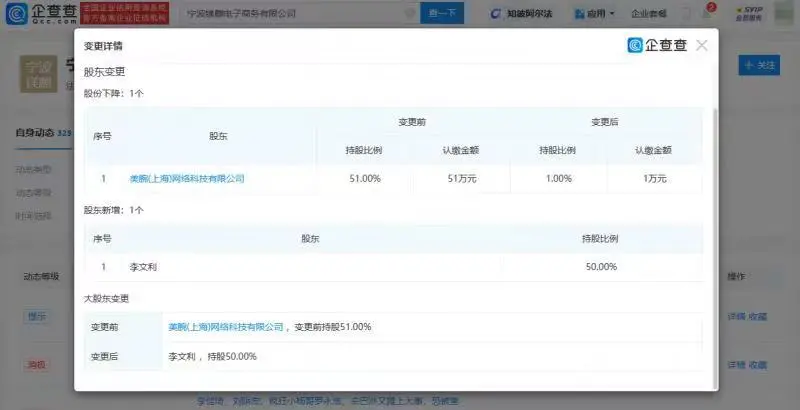The width and height of the screenshot is (800, 410).
Task: Click the dialog's vertical scrollbar
Action: pyautogui.click(x=716, y=247)
